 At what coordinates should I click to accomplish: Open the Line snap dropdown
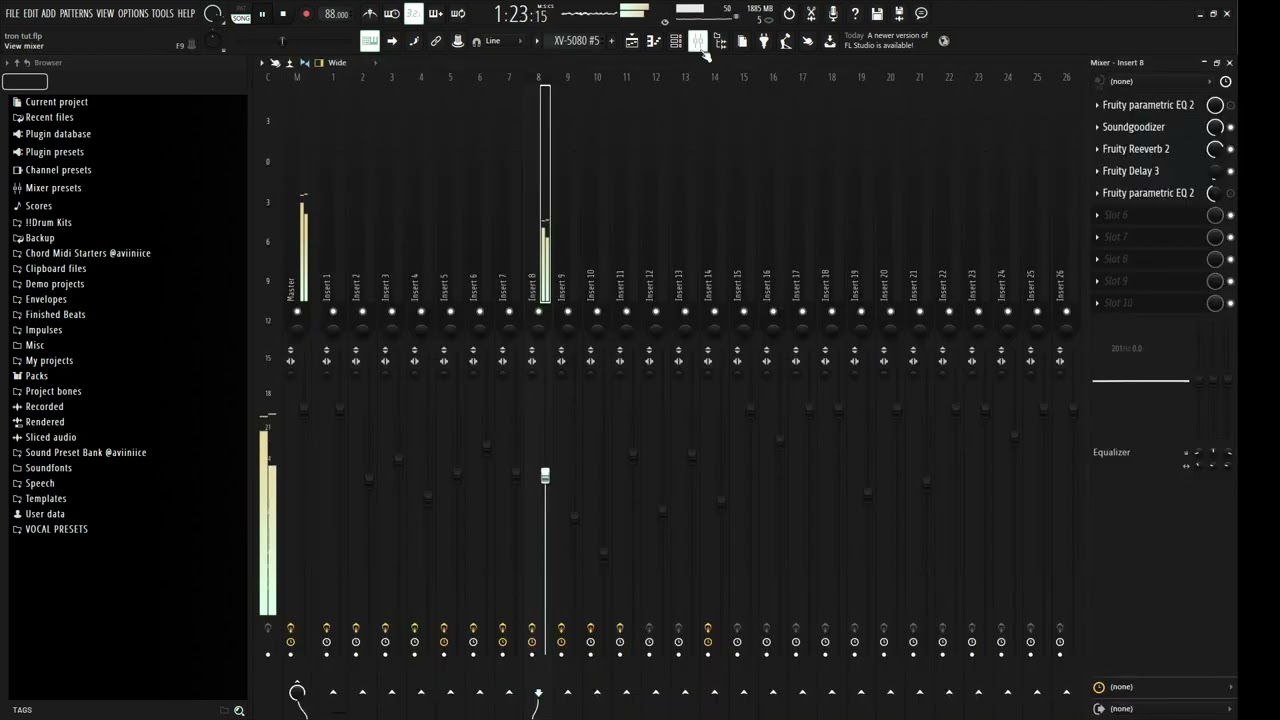(502, 41)
